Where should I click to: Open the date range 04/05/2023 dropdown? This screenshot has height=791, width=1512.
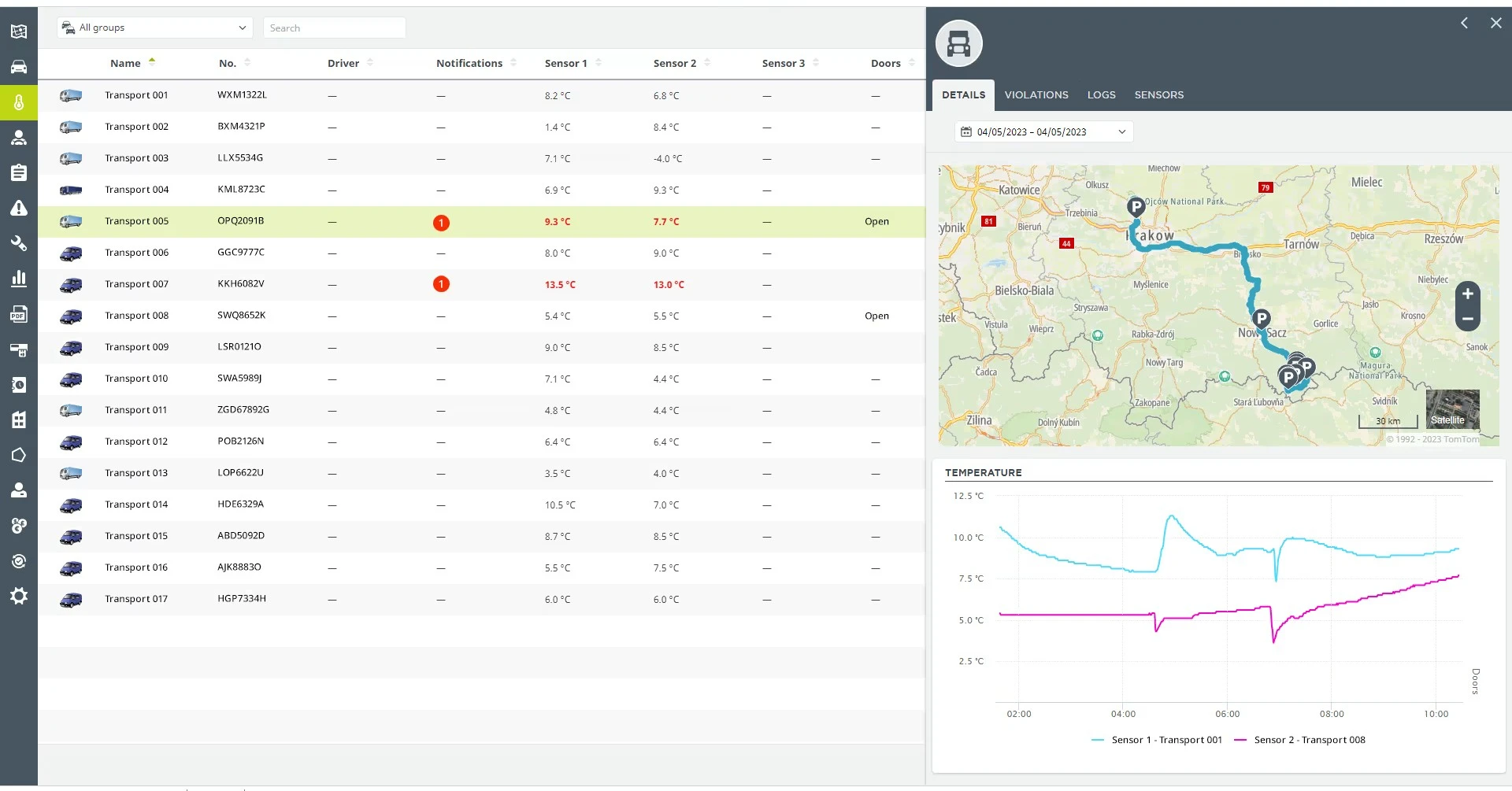[1043, 131]
